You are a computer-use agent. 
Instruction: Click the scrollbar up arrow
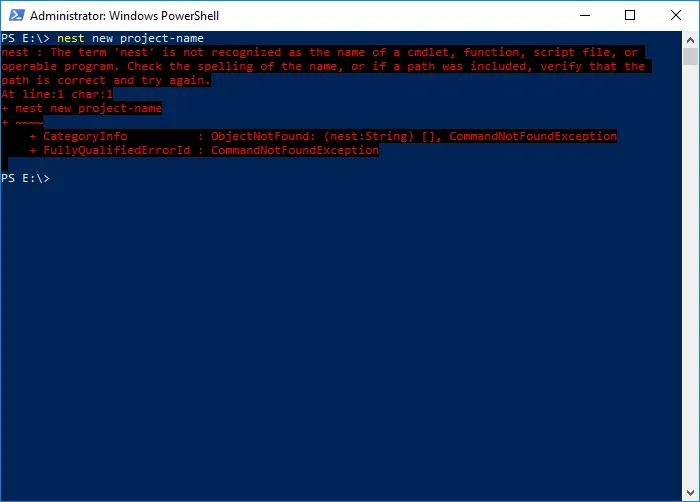coord(690,40)
